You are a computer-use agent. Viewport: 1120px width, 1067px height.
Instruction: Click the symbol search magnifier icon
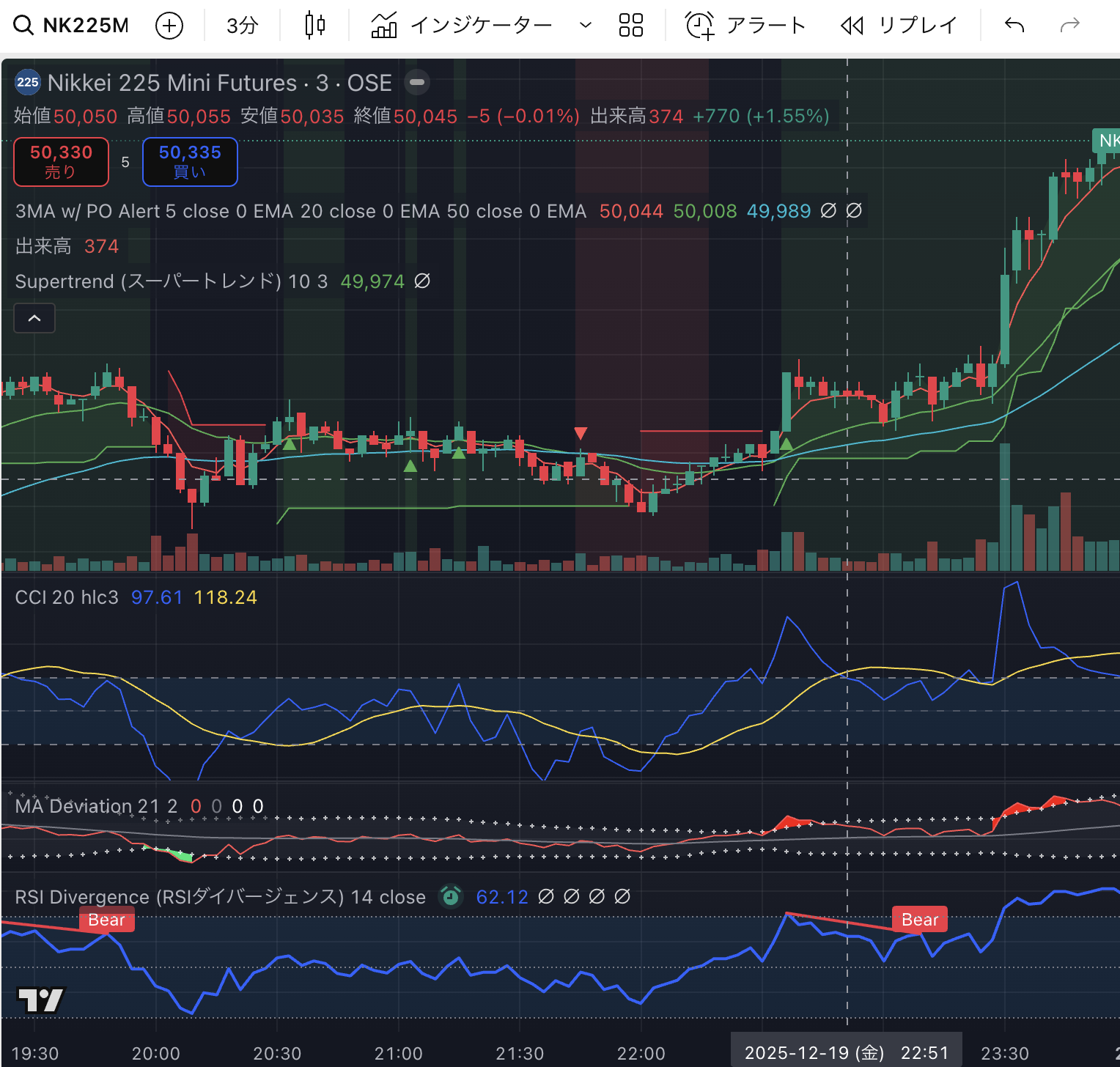click(23, 26)
